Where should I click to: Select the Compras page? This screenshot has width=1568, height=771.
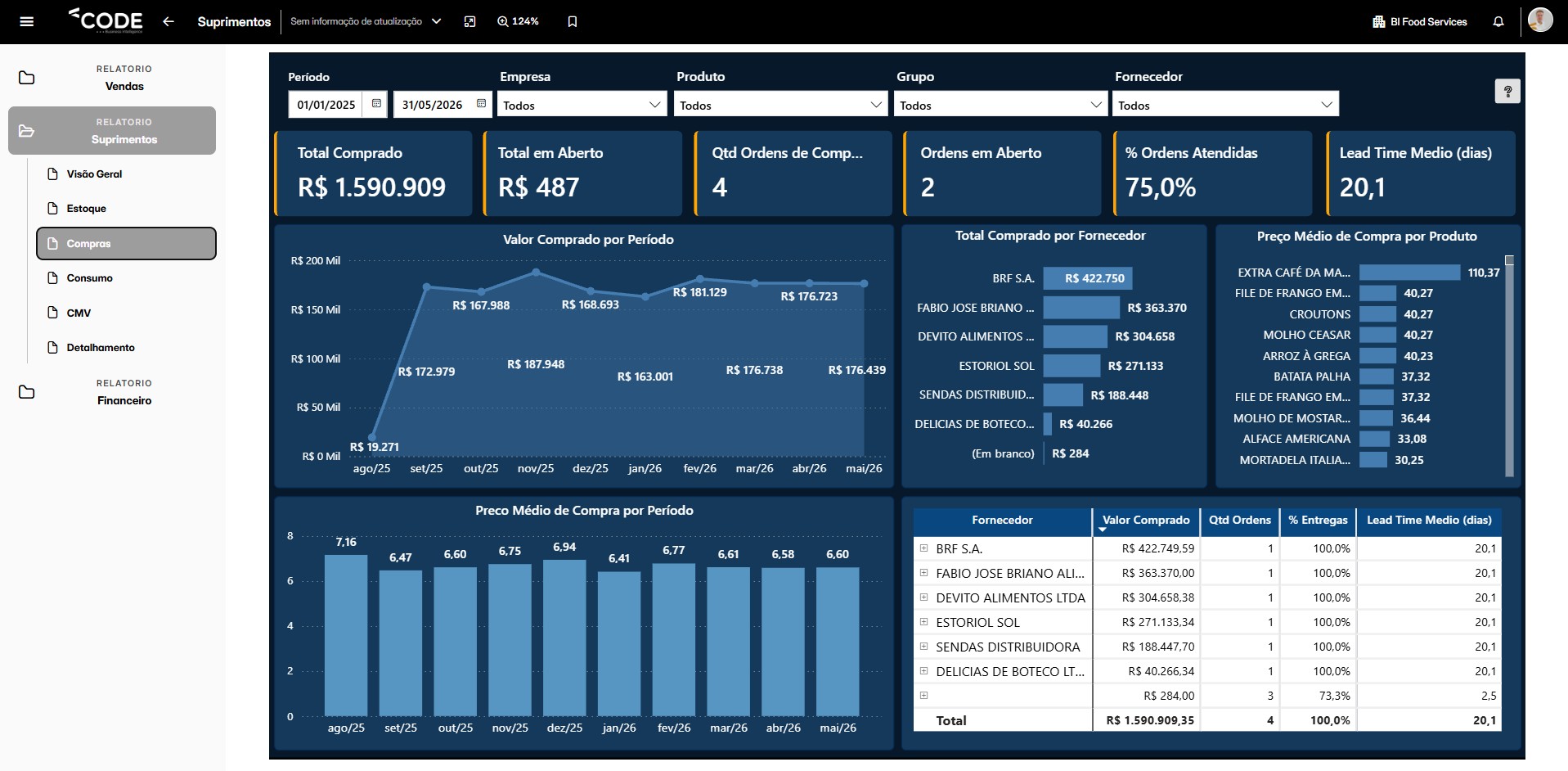click(126, 244)
